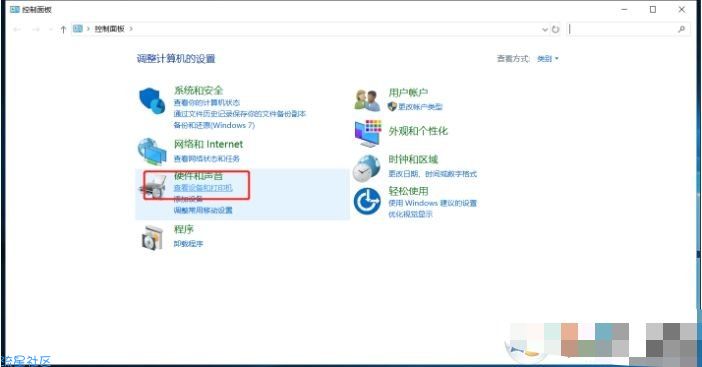Expand chevron before 控制面板 in address bar
Viewport: 702px width, 367px height.
pyautogui.click(x=88, y=29)
